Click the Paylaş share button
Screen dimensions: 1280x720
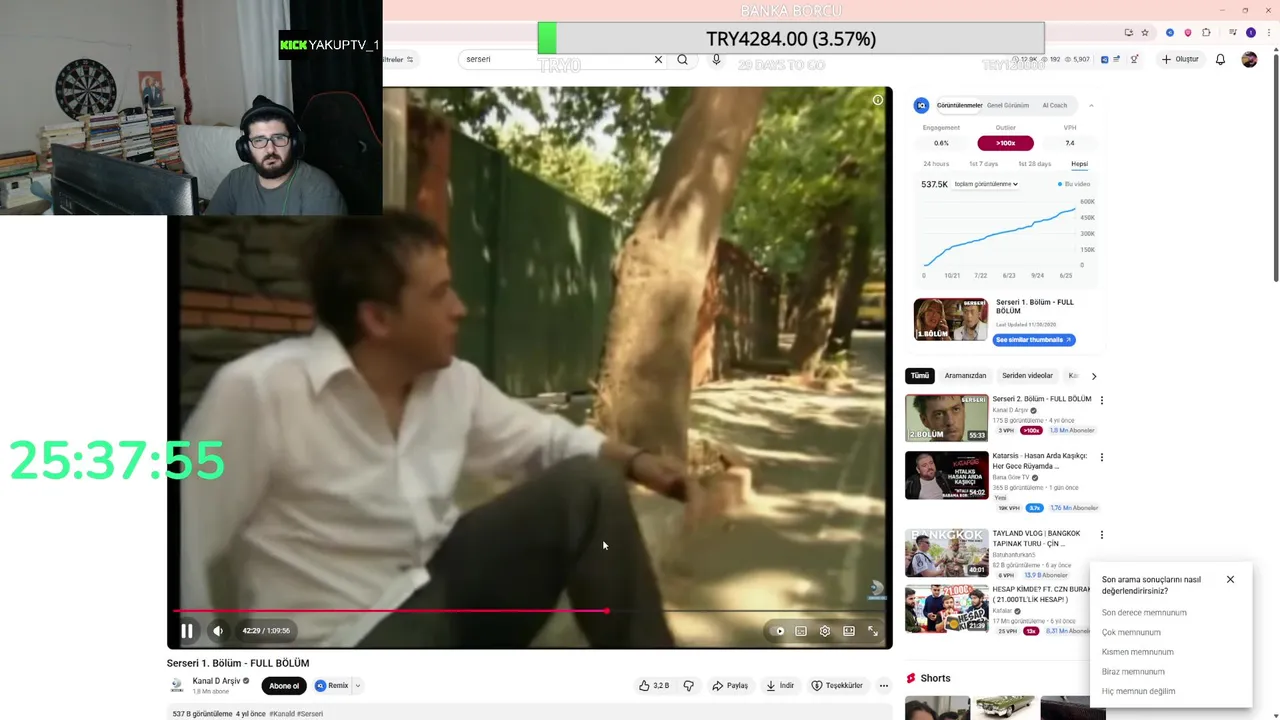pyautogui.click(x=730, y=685)
